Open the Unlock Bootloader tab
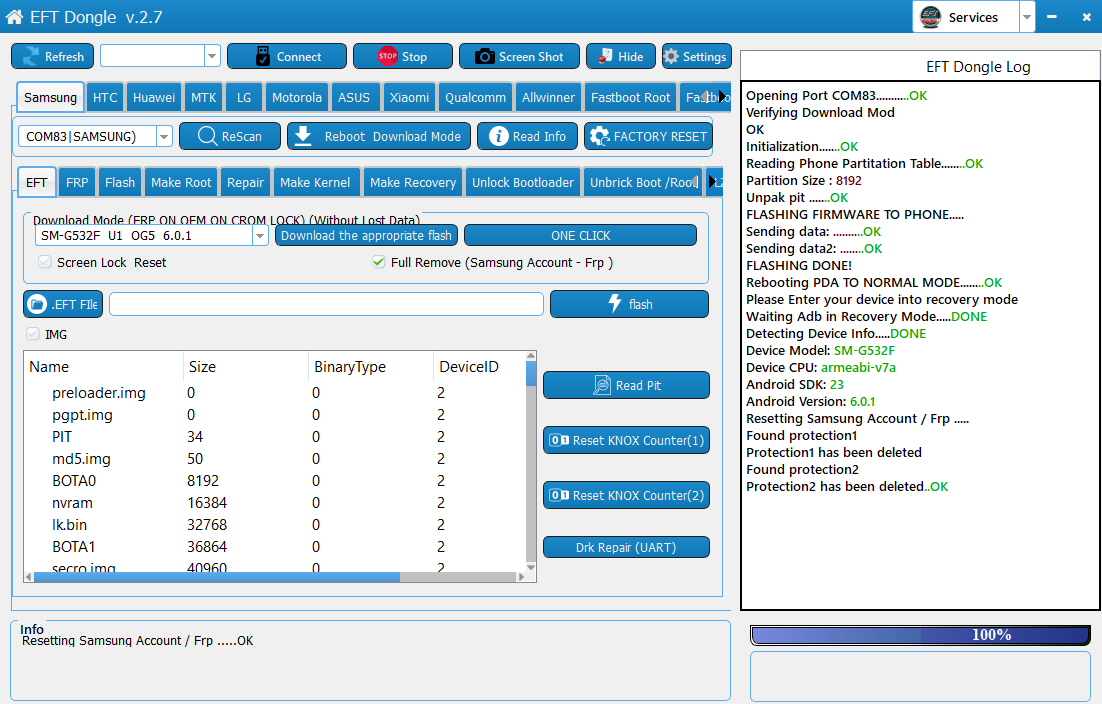The image size is (1102, 704). pyautogui.click(x=523, y=183)
